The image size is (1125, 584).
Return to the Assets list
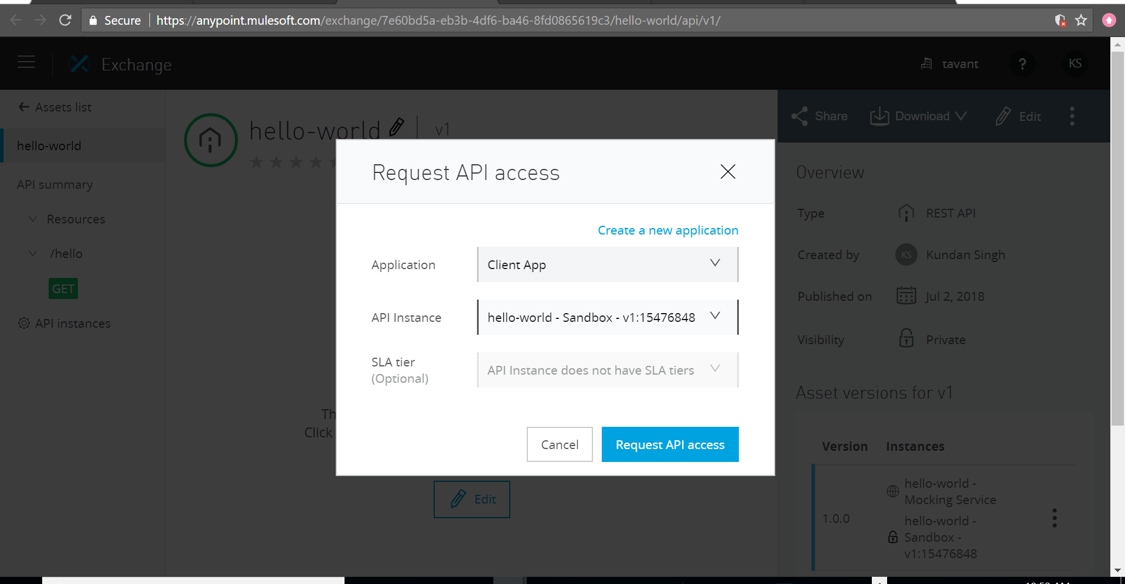[x=55, y=107]
